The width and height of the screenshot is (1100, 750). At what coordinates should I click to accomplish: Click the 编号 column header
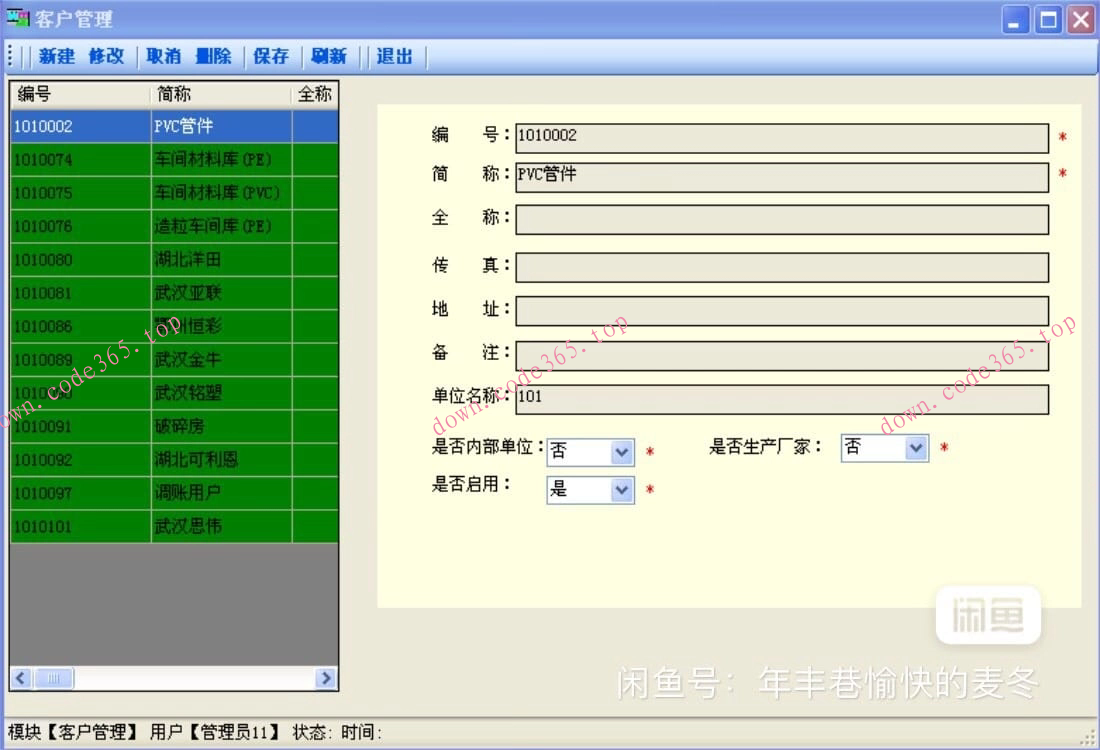80,94
